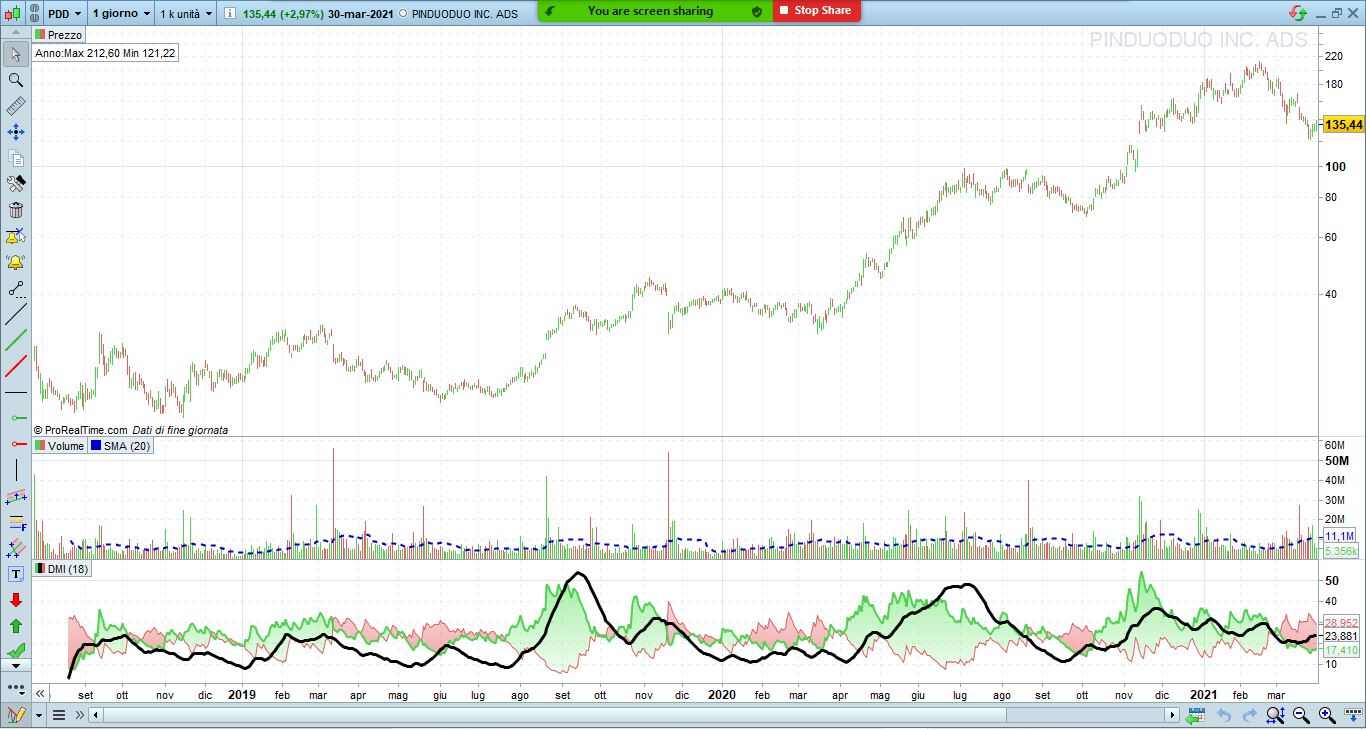The image size is (1366, 729).
Task: Click the green checkmark tool
Action: click(16, 651)
